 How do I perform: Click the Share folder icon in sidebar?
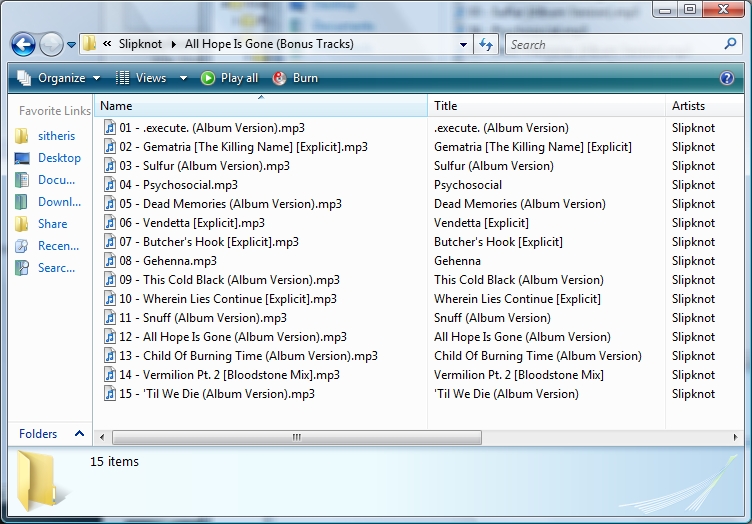(21, 224)
